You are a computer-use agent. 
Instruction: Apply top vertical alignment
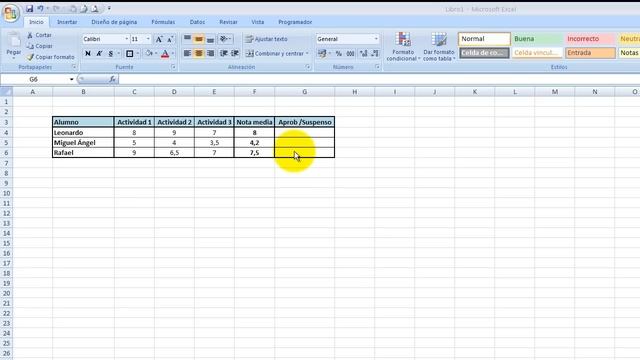click(x=187, y=39)
